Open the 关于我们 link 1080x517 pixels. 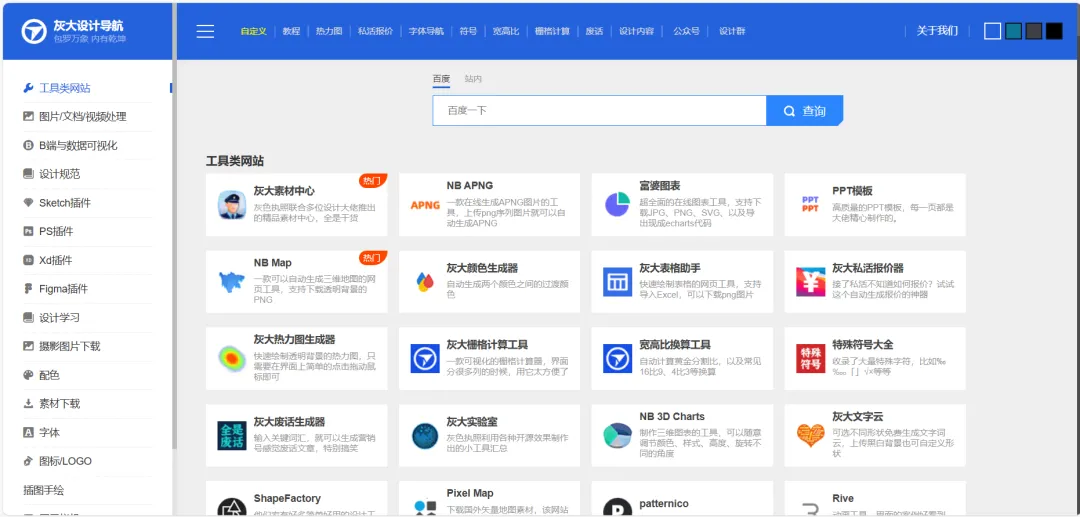(937, 31)
